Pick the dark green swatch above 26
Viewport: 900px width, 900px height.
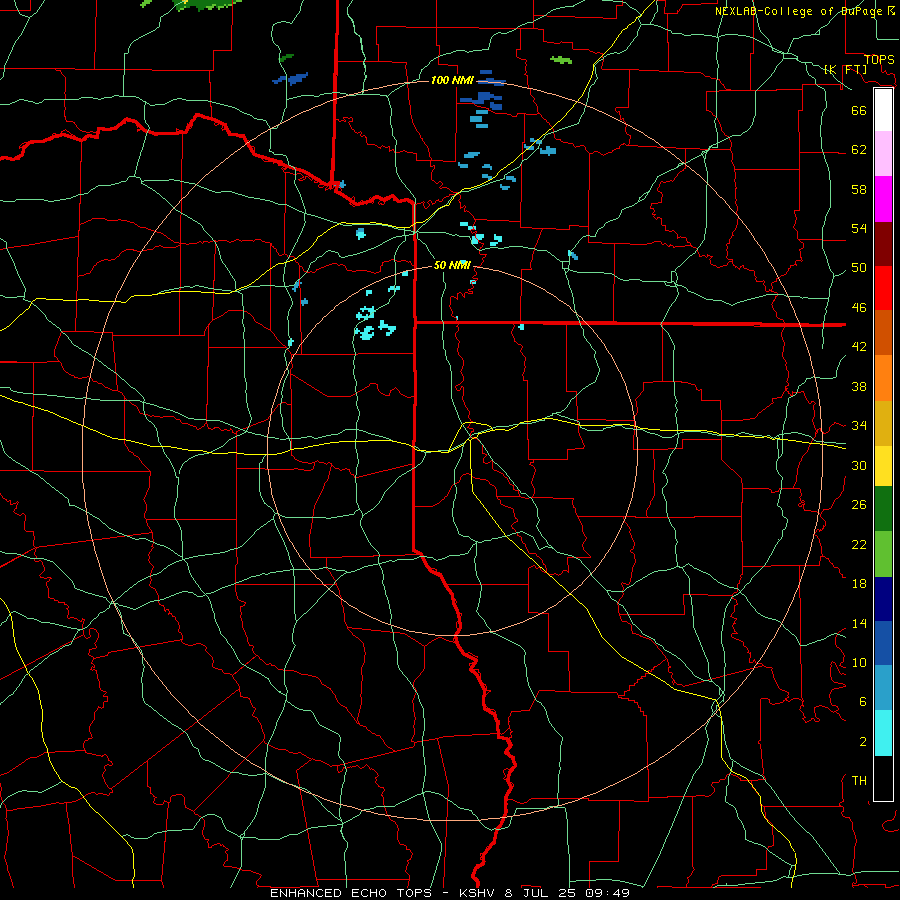[x=883, y=509]
